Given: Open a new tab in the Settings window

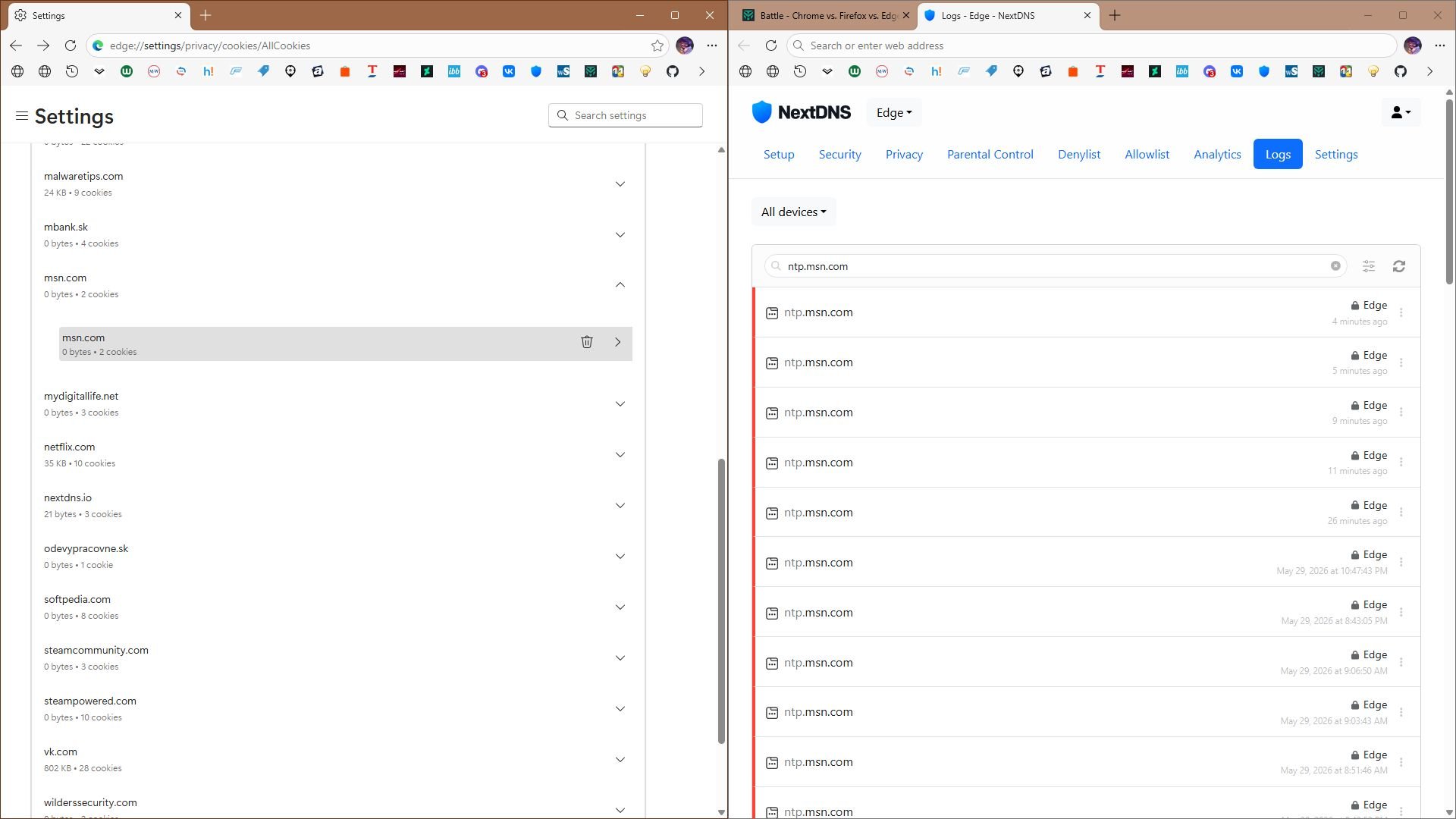Looking at the screenshot, I should point(206,15).
